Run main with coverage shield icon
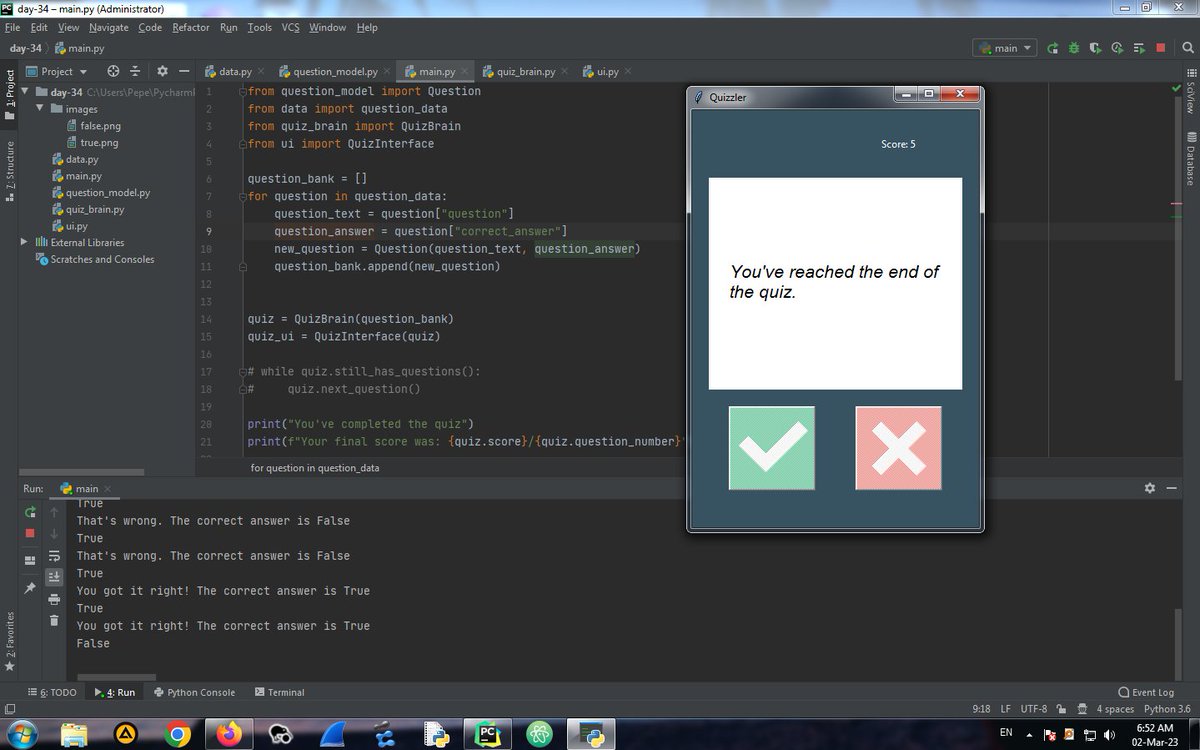The height and width of the screenshot is (750, 1200). 1096,47
